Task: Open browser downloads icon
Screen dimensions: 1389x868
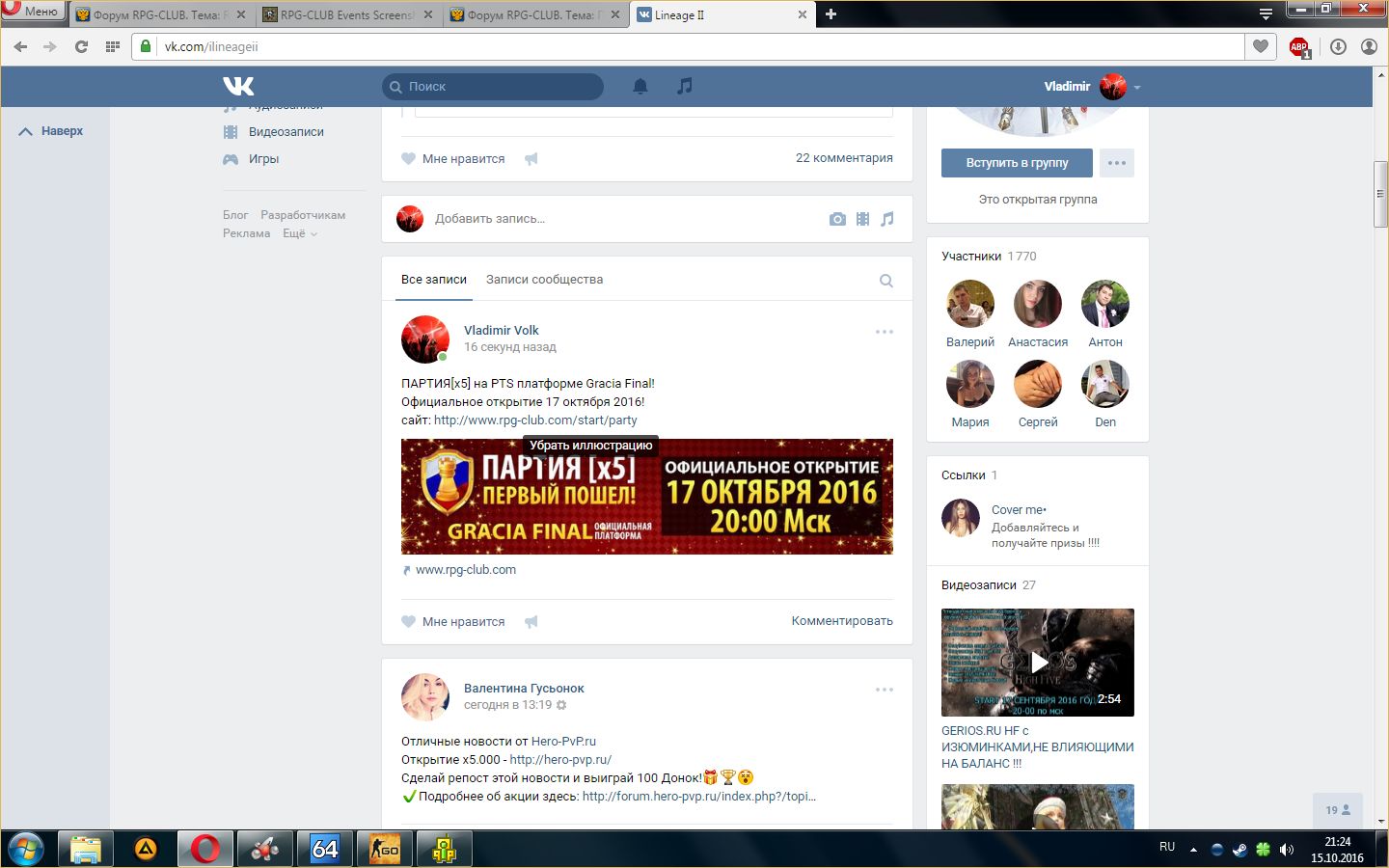Action: [1338, 46]
